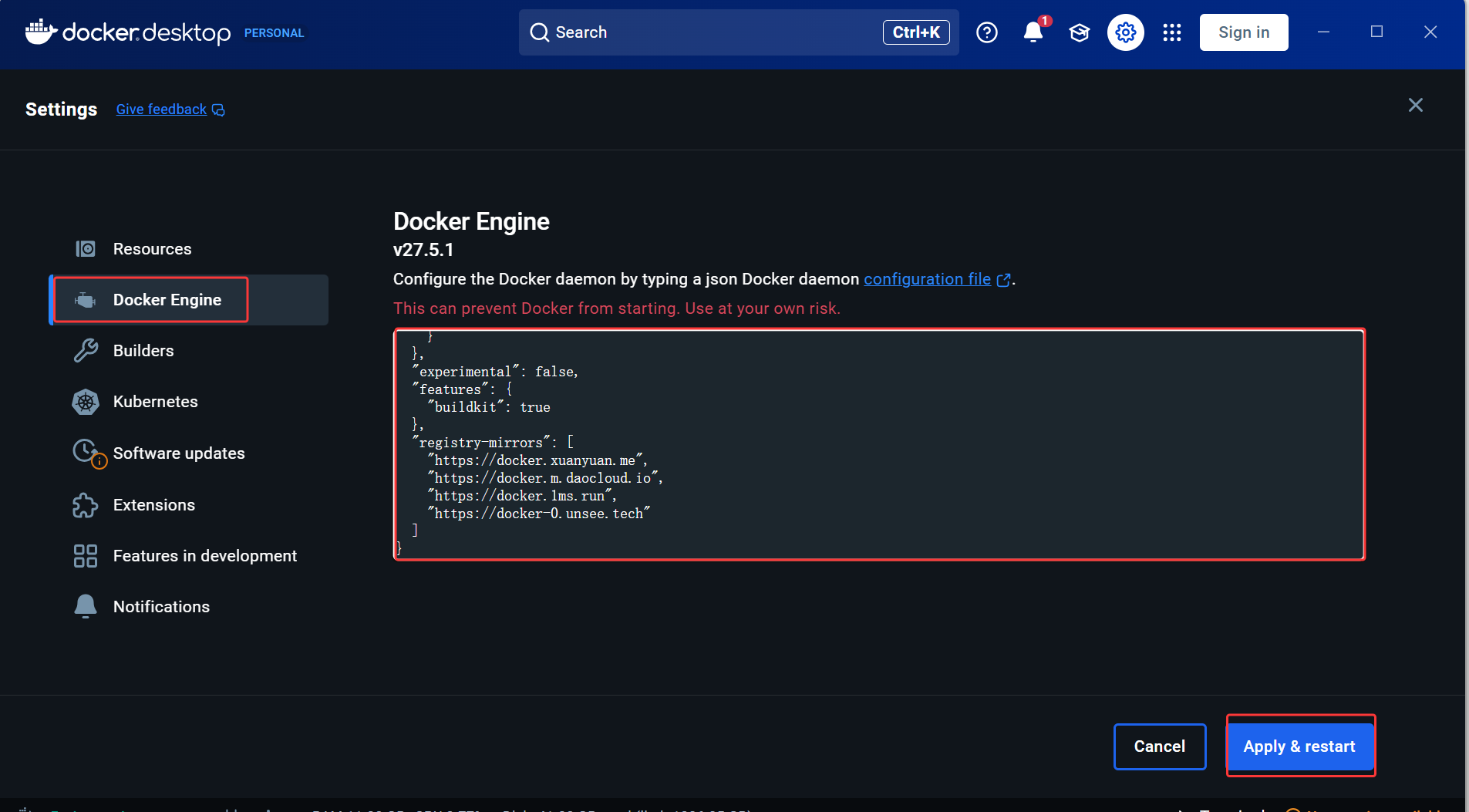Click inside the daemon JSON editor
Screen dimensions: 1469x812
[x=879, y=444]
